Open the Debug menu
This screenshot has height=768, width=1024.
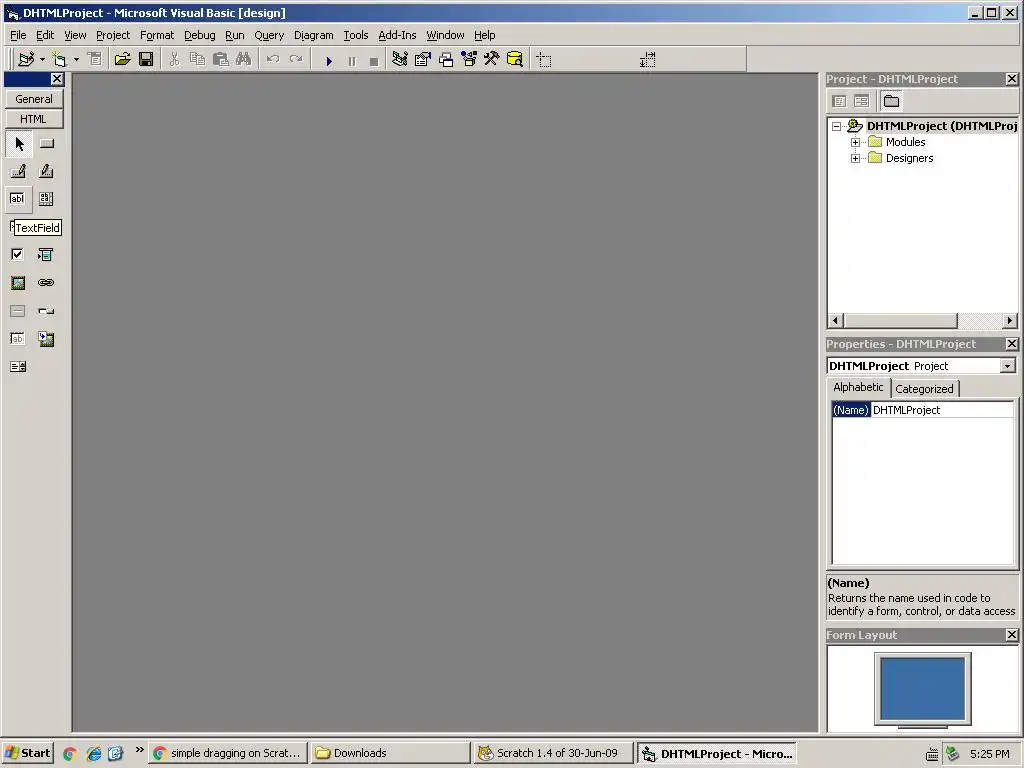click(199, 35)
